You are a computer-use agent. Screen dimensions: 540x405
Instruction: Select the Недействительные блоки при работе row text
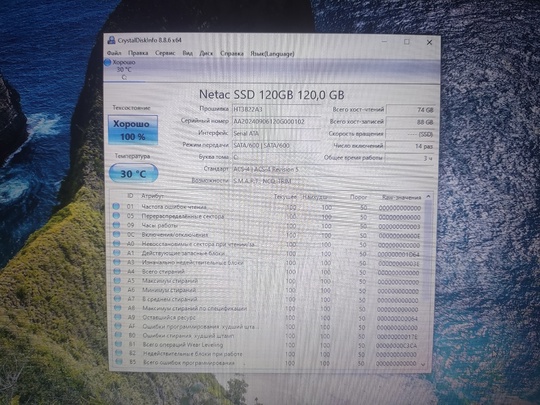193,353
